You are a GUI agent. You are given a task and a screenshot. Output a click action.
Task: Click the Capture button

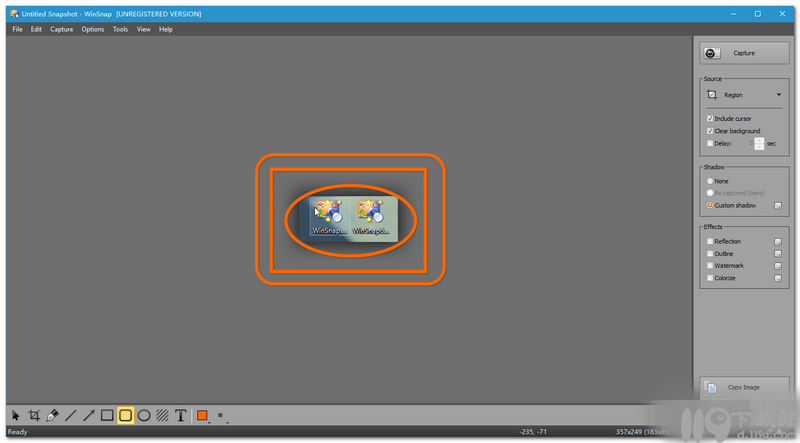click(x=744, y=53)
